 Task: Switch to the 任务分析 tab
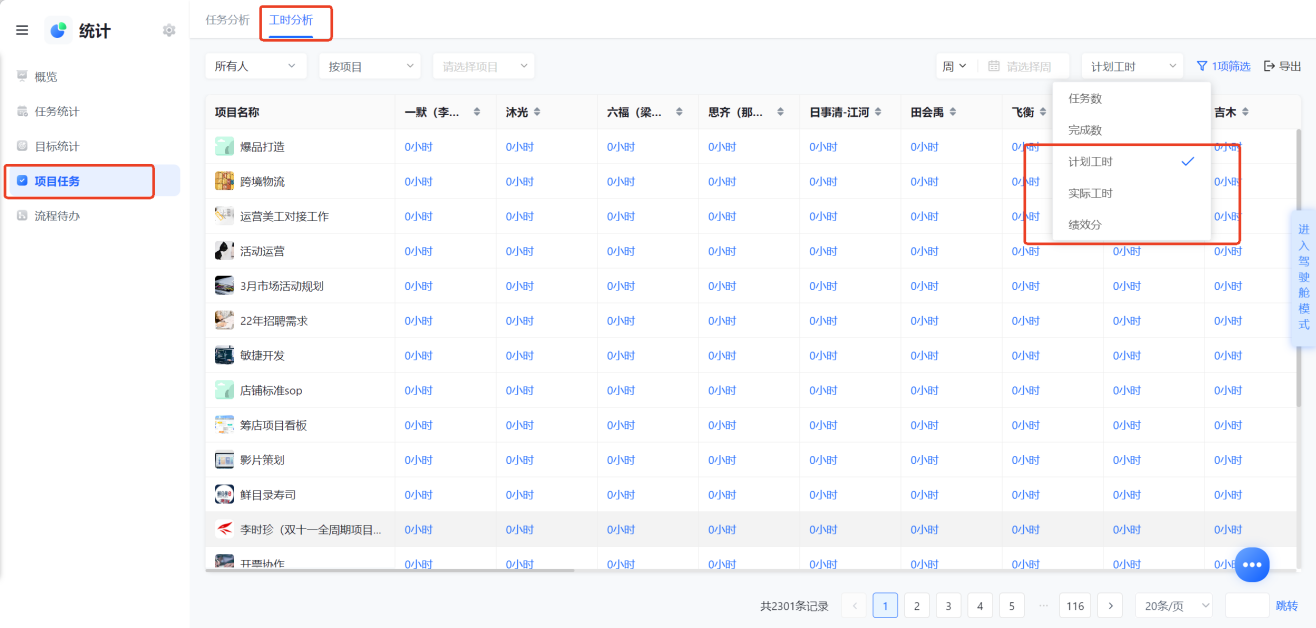click(227, 20)
